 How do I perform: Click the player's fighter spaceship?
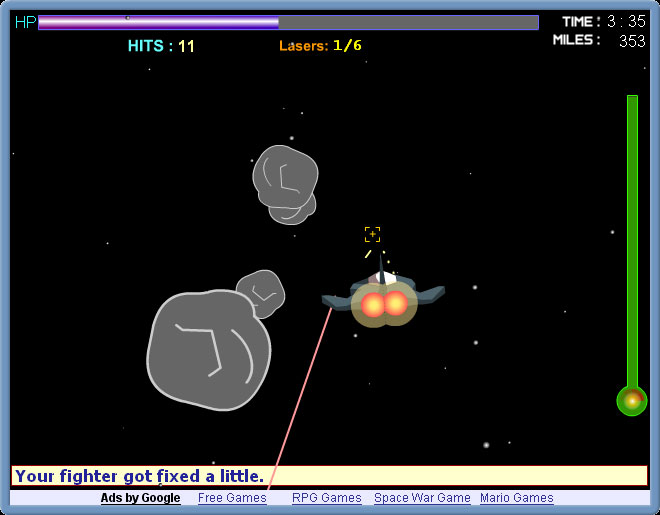(x=383, y=290)
